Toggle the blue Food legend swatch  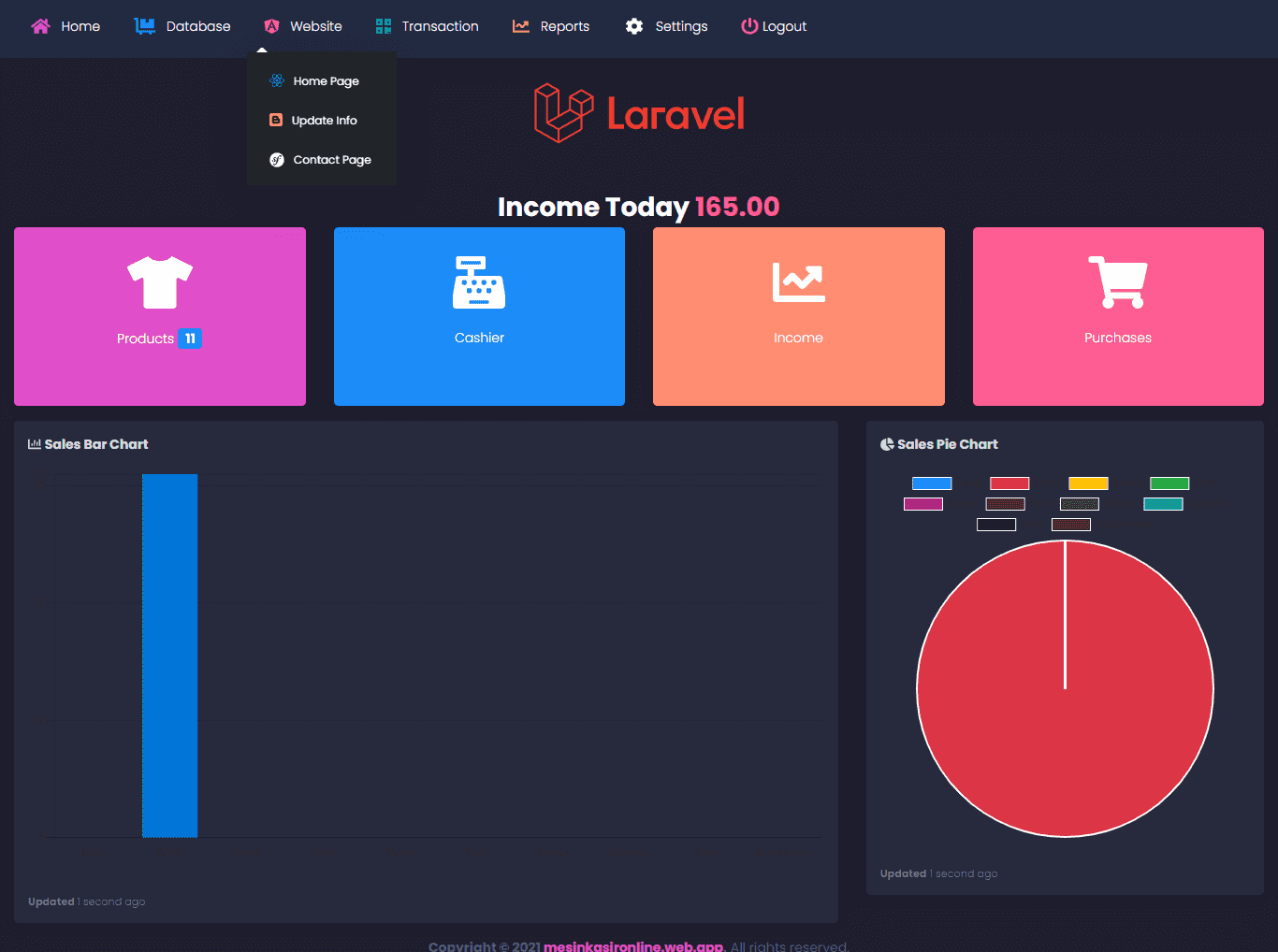[x=932, y=483]
